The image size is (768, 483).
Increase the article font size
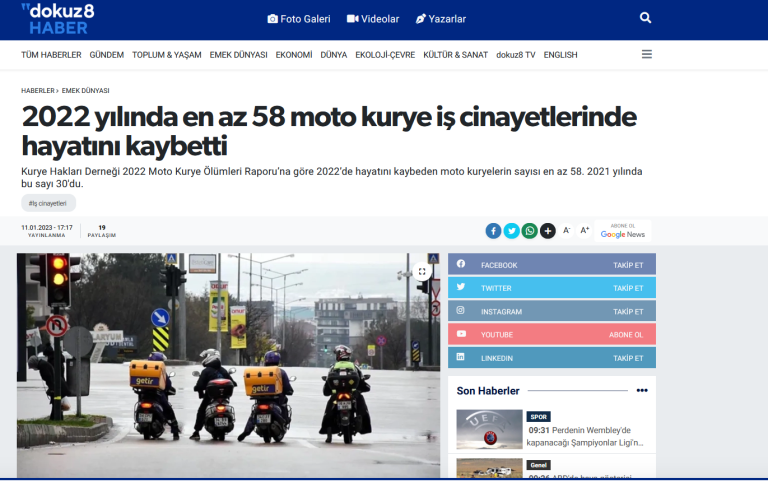[584, 230]
